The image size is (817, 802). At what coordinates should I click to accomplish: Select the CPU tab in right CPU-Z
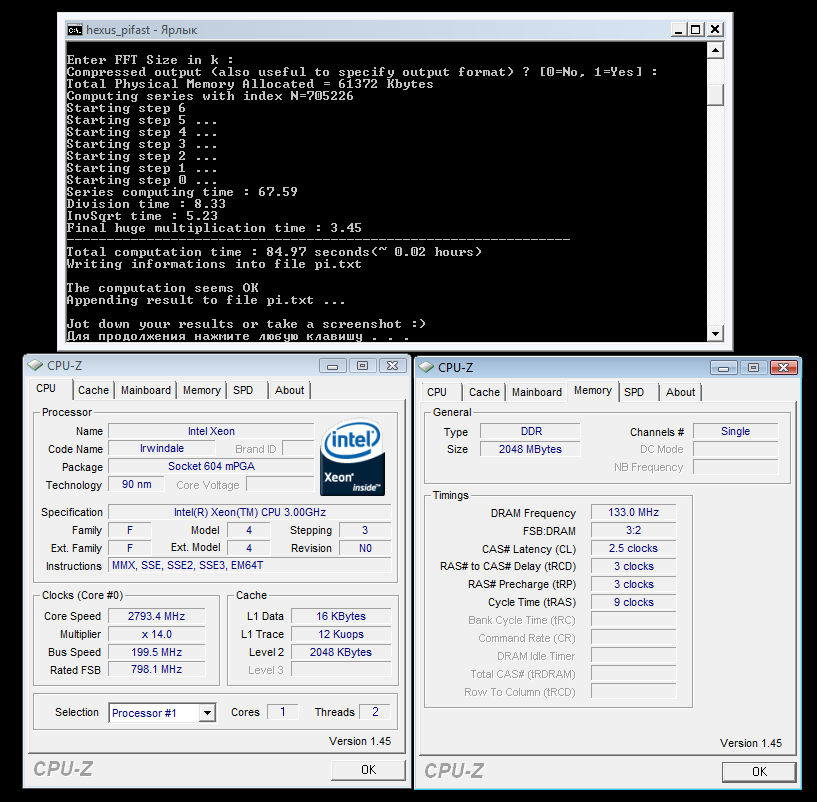point(437,392)
